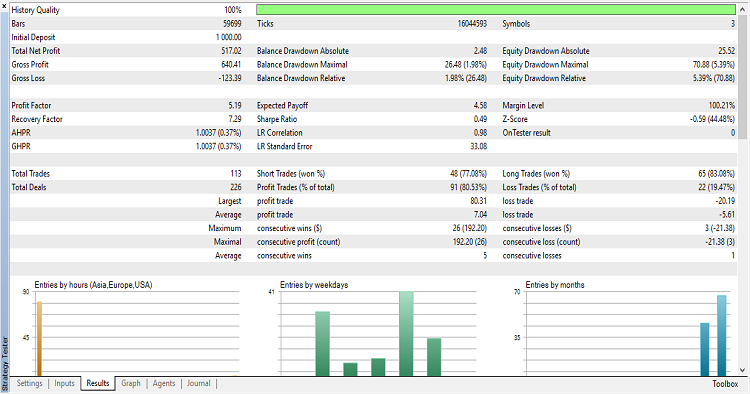Click the largest loss trade value -20.19
The height and width of the screenshot is (394, 750).
[726, 201]
